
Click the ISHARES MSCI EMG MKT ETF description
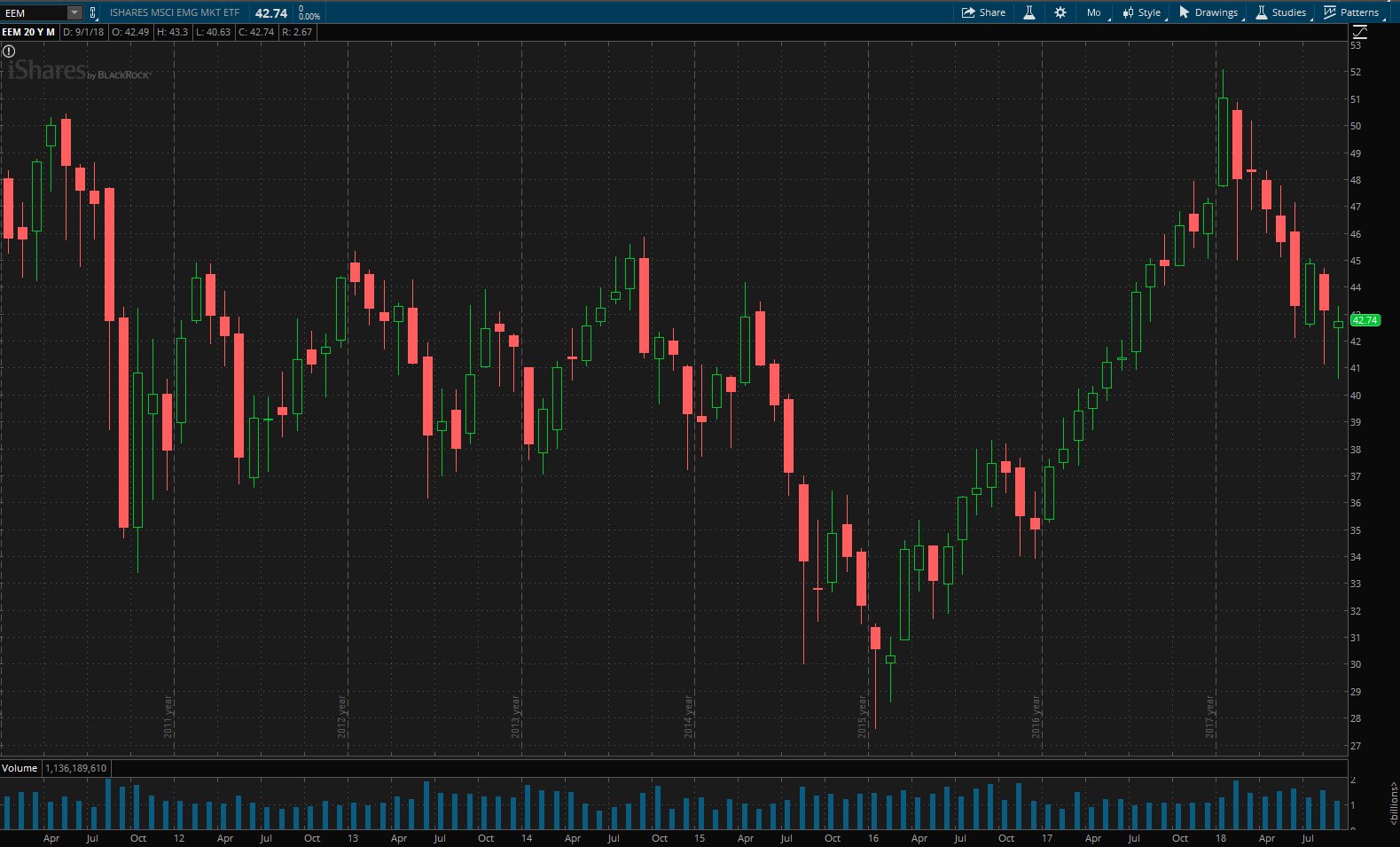(175, 12)
